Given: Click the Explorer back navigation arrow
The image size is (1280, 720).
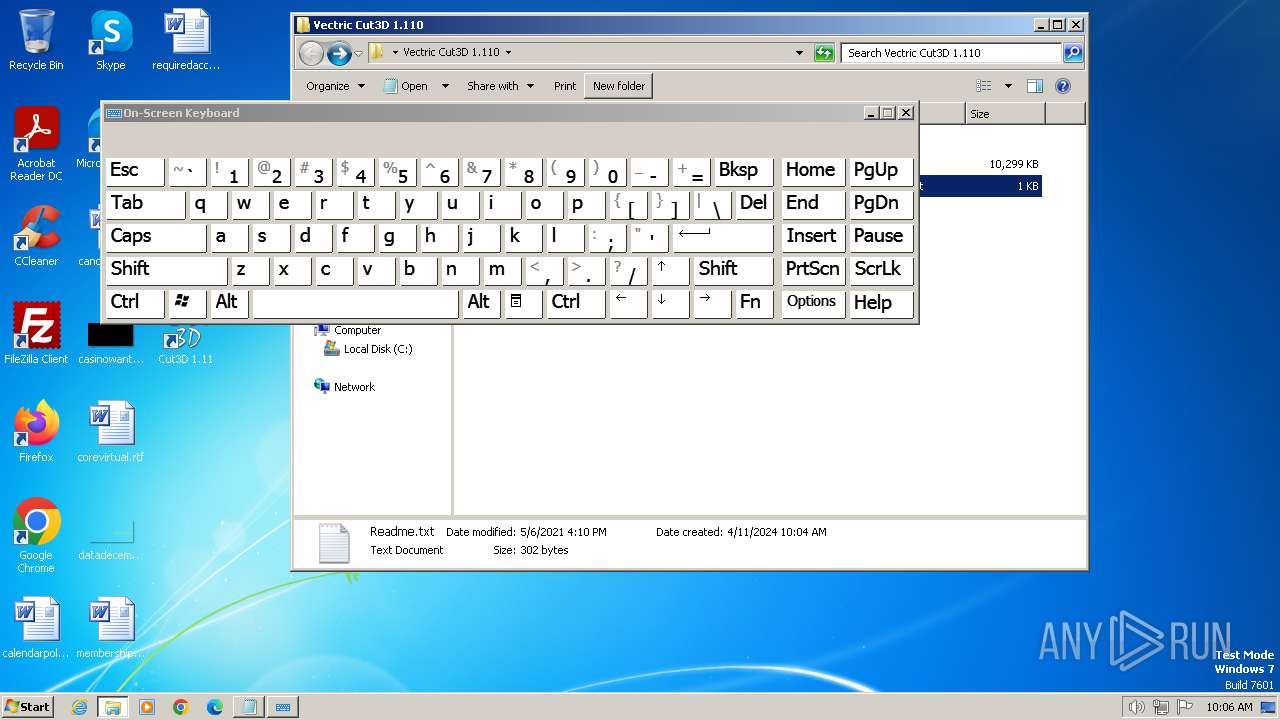Looking at the screenshot, I should (311, 53).
